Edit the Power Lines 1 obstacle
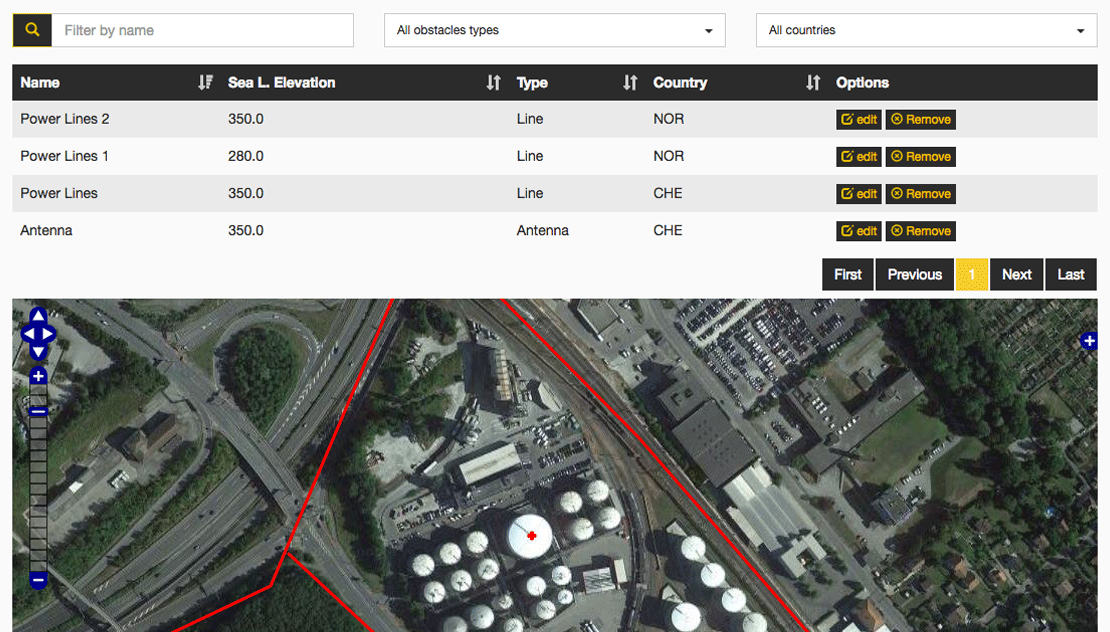 coord(859,156)
